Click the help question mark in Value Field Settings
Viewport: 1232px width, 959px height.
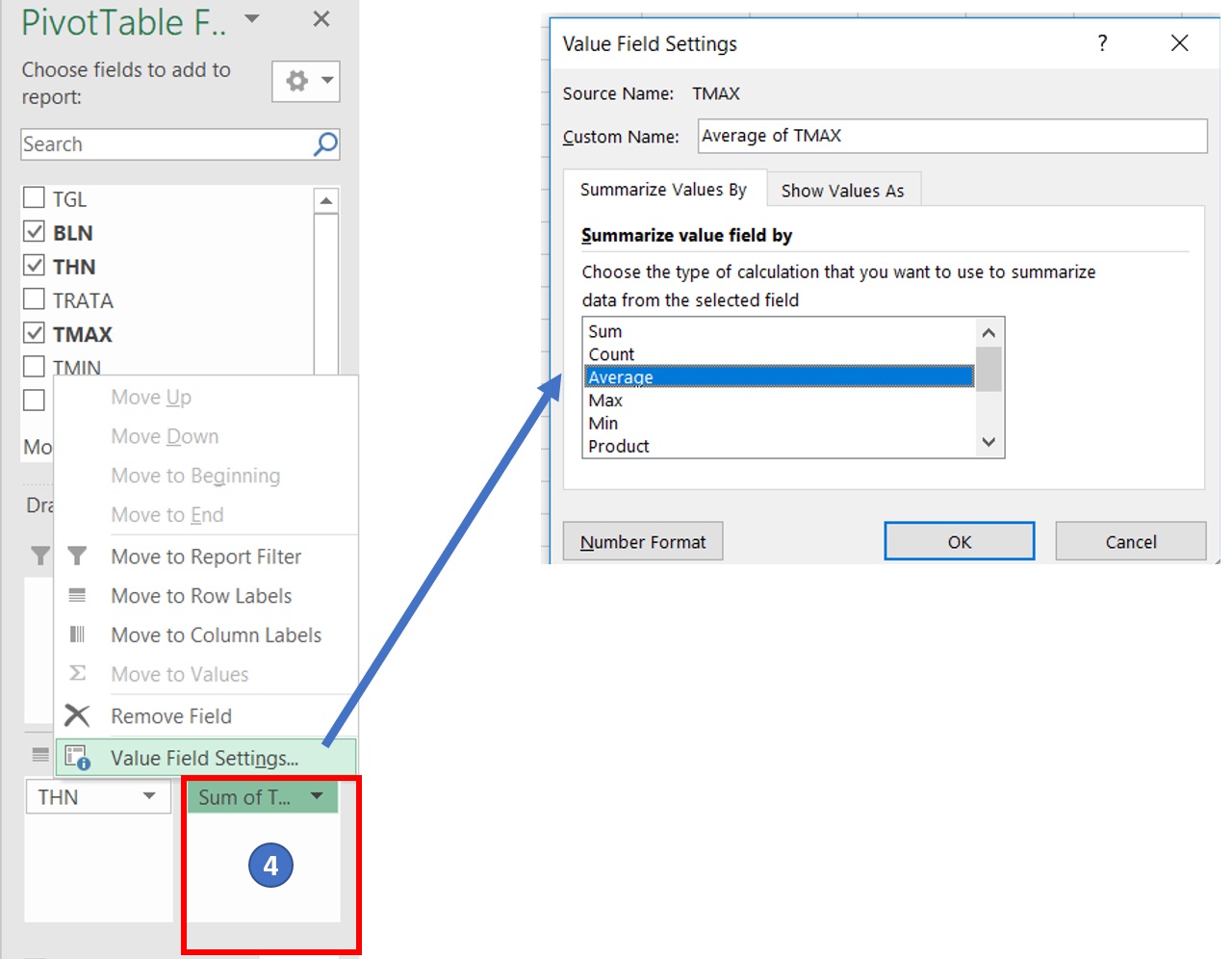point(1102,42)
